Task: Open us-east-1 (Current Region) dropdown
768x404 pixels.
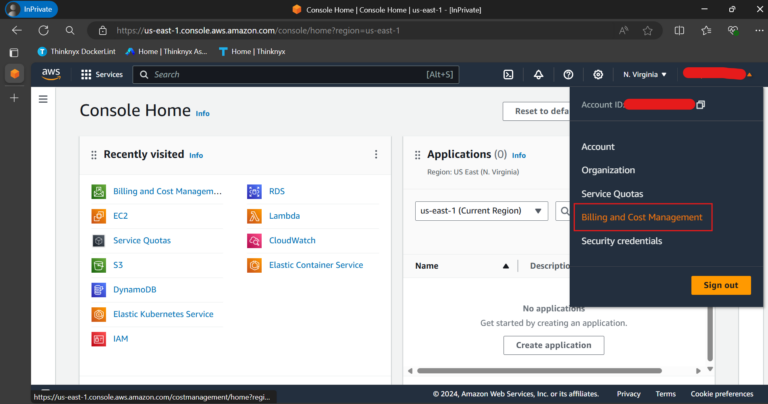Action: pos(481,211)
